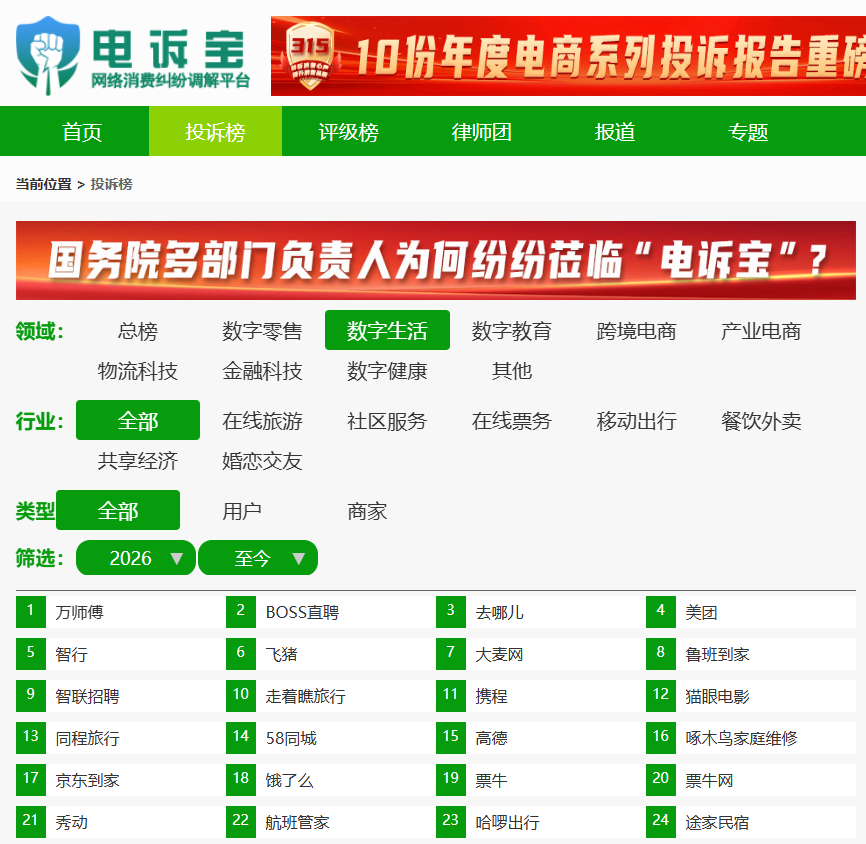Image resolution: width=866 pixels, height=844 pixels.
Task: Filter industry by 婚恋交友
Action: [262, 461]
